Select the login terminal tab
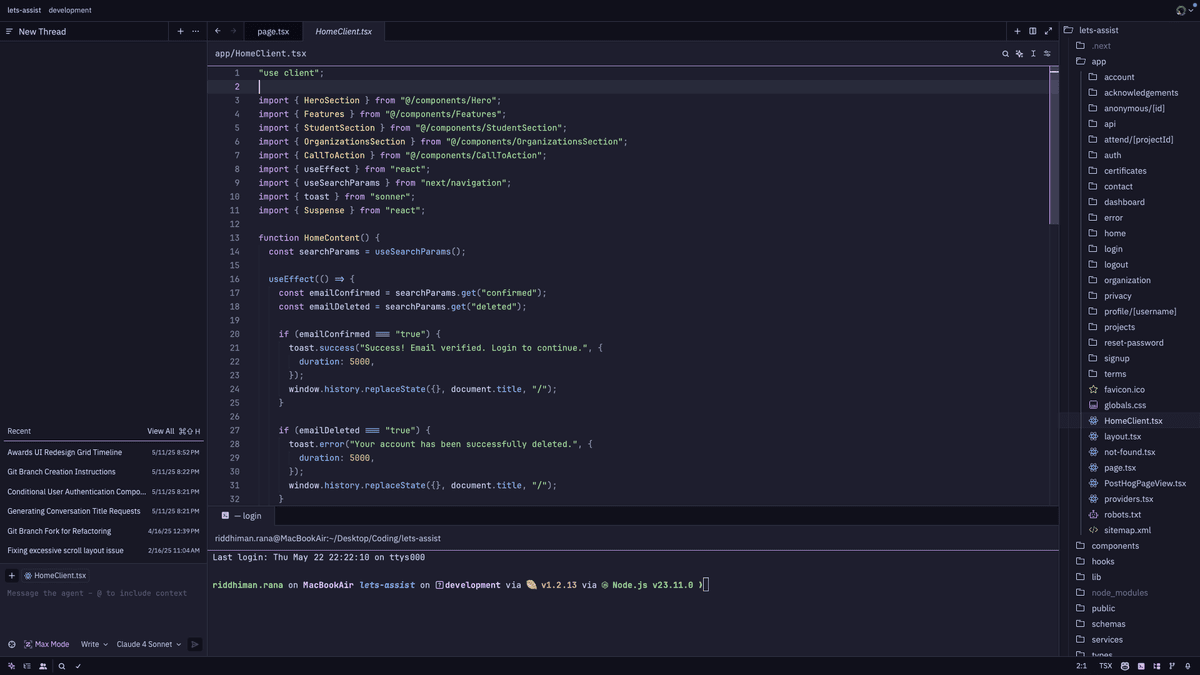The height and width of the screenshot is (675, 1200). (x=241, y=516)
